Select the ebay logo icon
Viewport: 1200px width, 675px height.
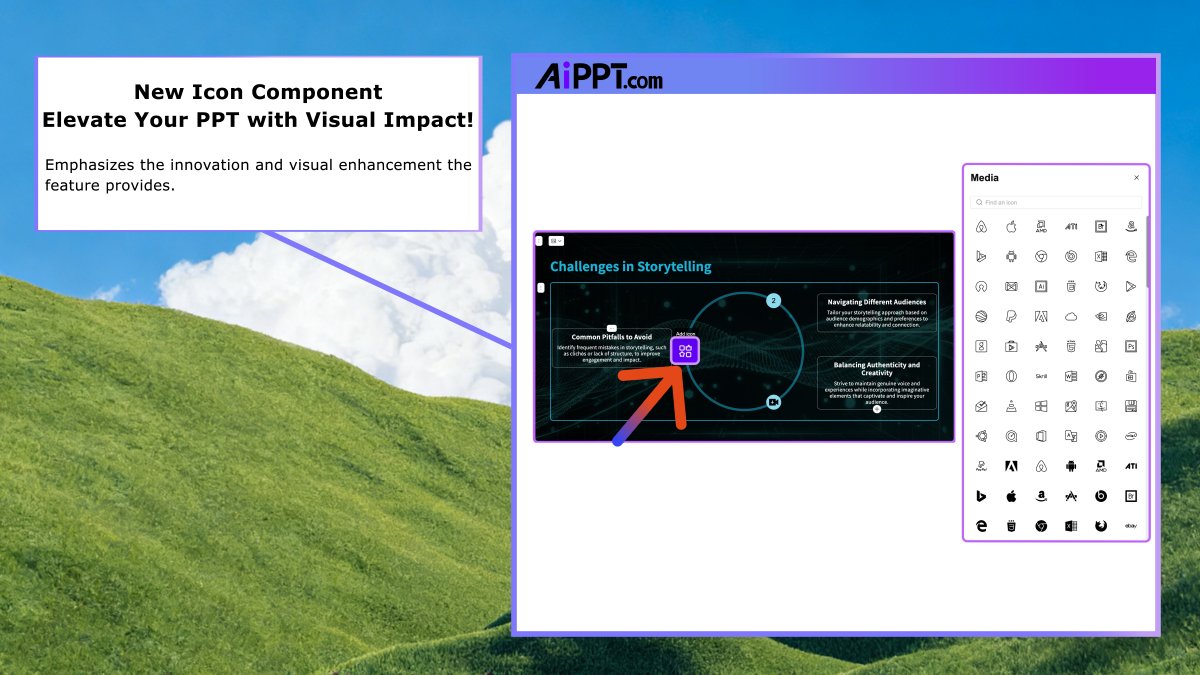[1131, 526]
